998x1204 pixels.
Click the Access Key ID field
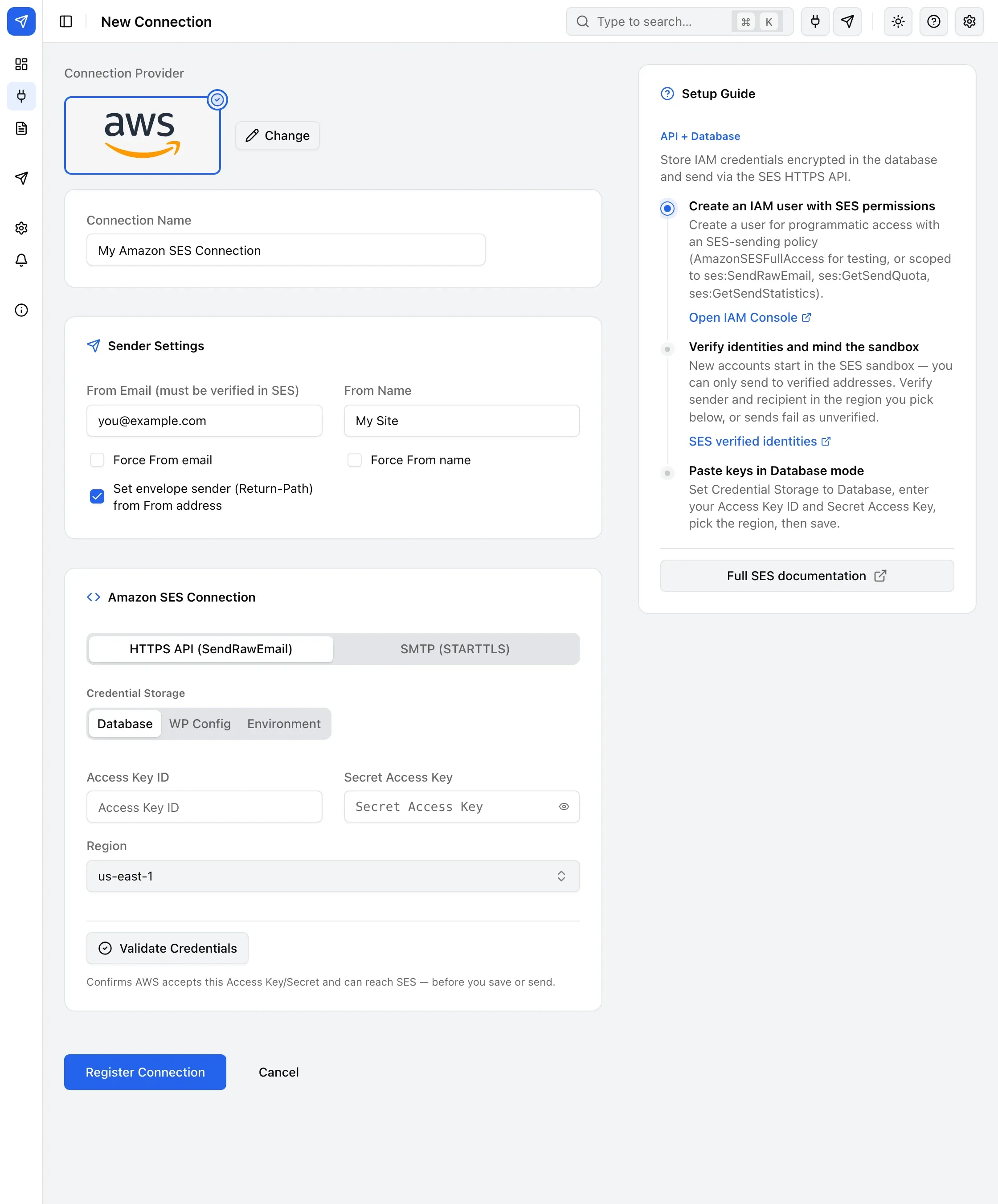point(204,807)
